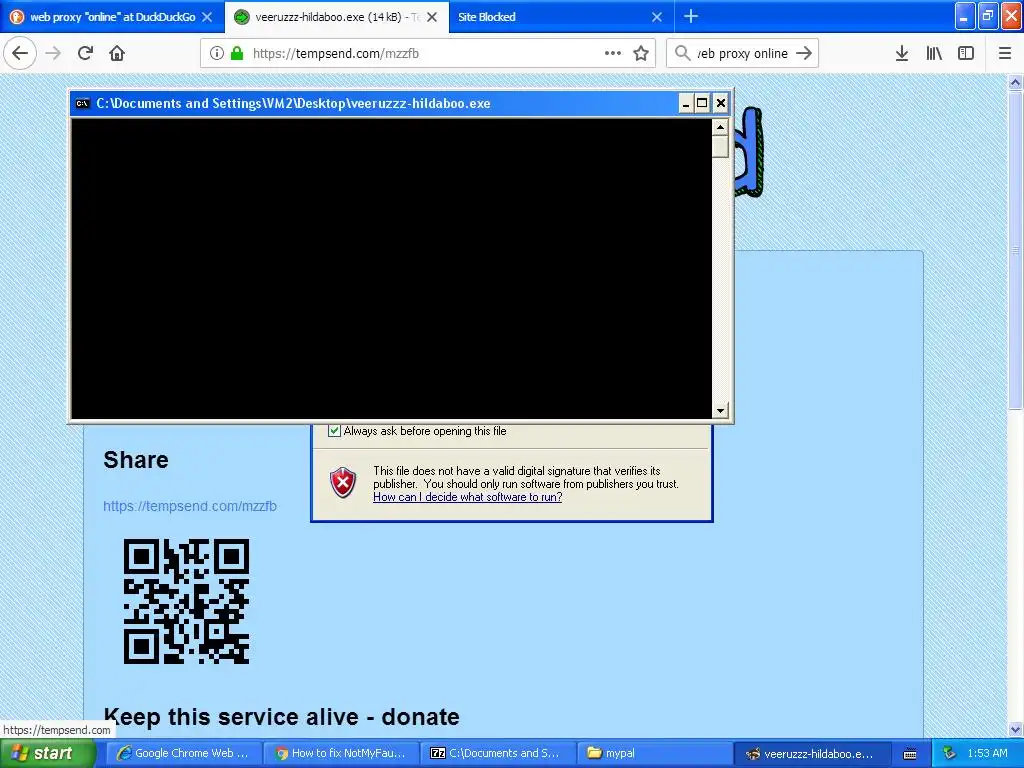Open a new browser tab
The height and width of the screenshot is (768, 1024).
click(691, 16)
